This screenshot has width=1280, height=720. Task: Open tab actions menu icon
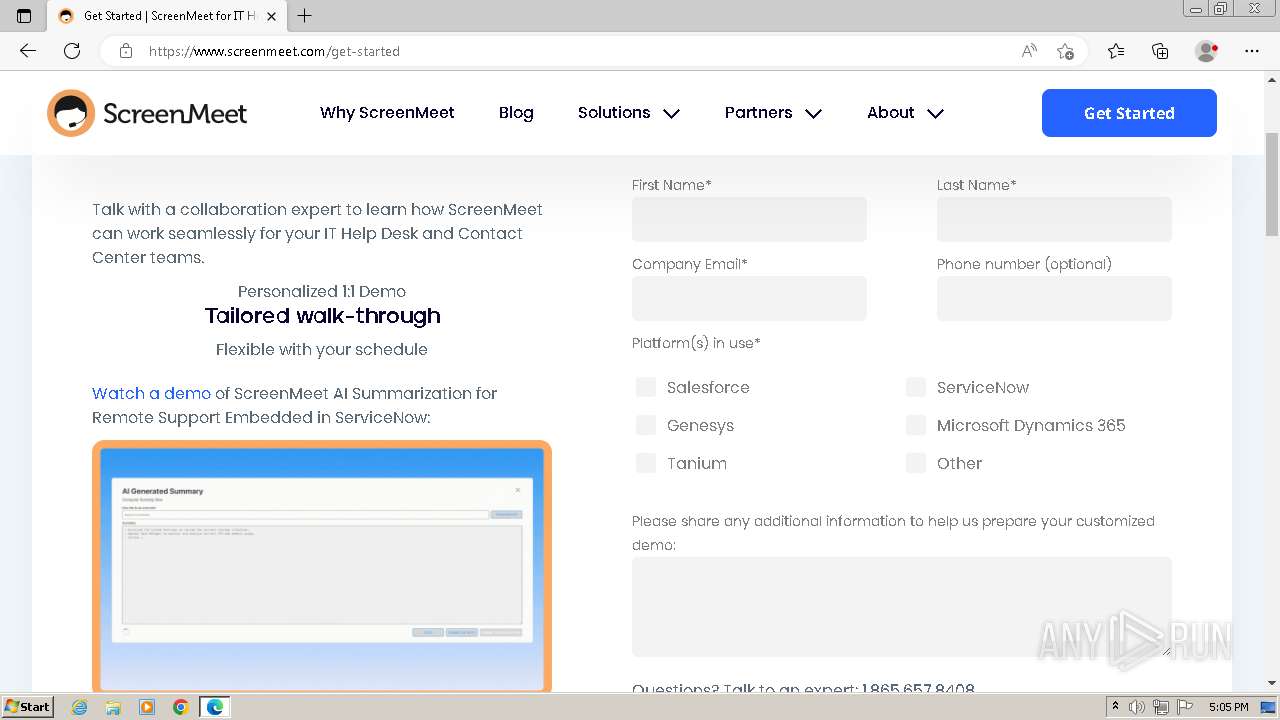pyautogui.click(x=24, y=16)
